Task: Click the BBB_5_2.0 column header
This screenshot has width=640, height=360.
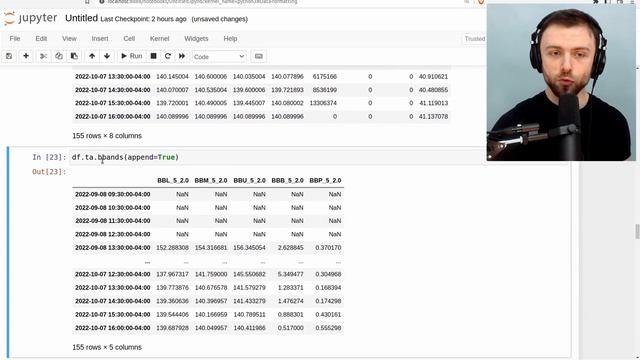Action: [x=287, y=180]
